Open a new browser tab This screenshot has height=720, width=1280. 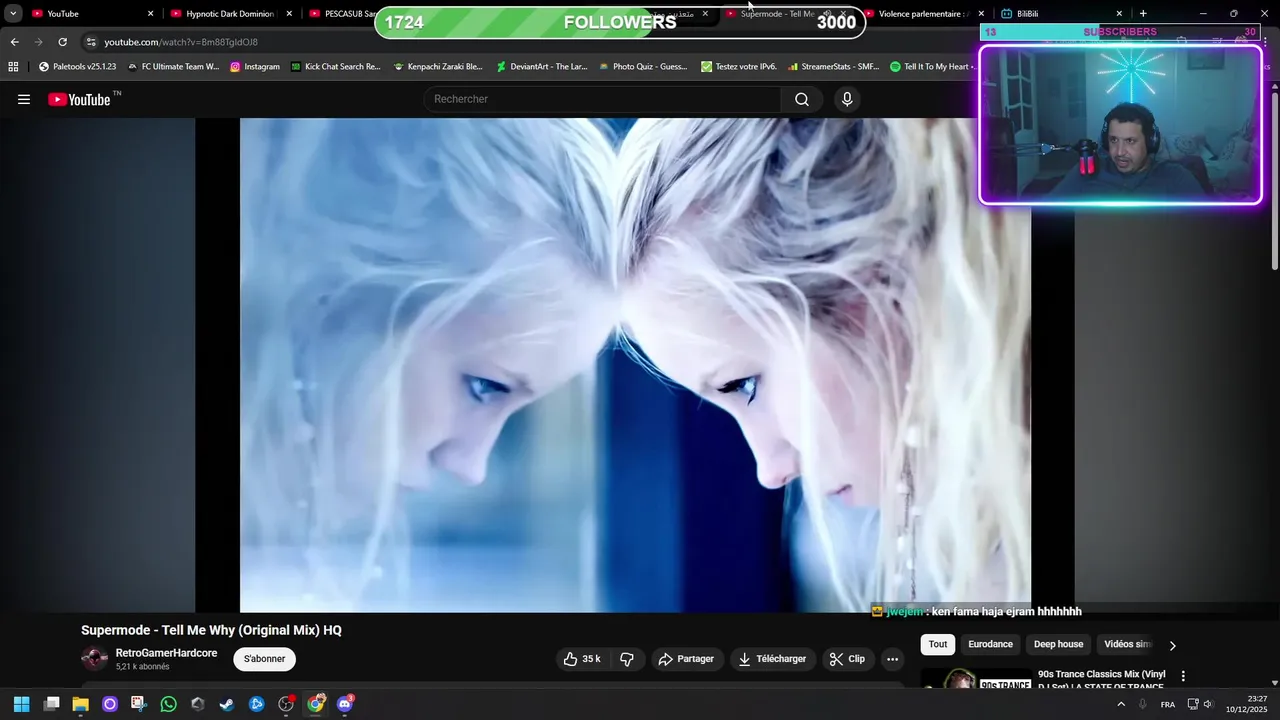(x=1143, y=14)
